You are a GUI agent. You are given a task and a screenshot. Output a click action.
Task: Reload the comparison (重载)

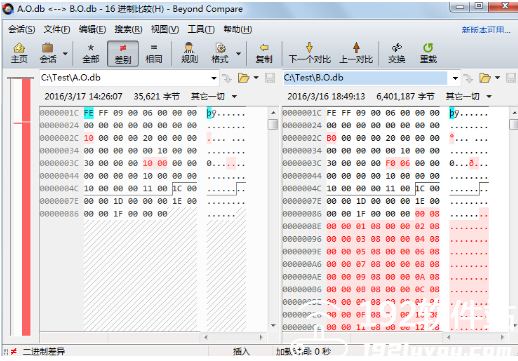click(x=428, y=53)
